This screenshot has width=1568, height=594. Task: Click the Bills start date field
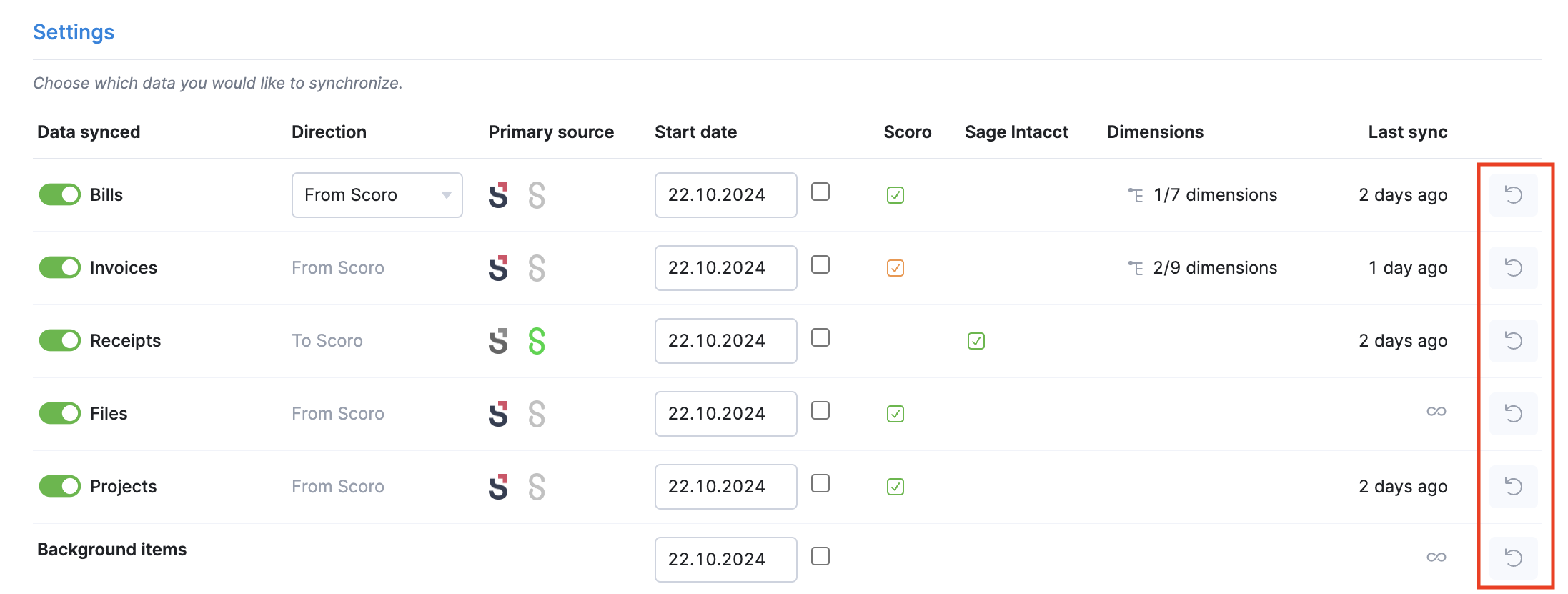pos(726,195)
